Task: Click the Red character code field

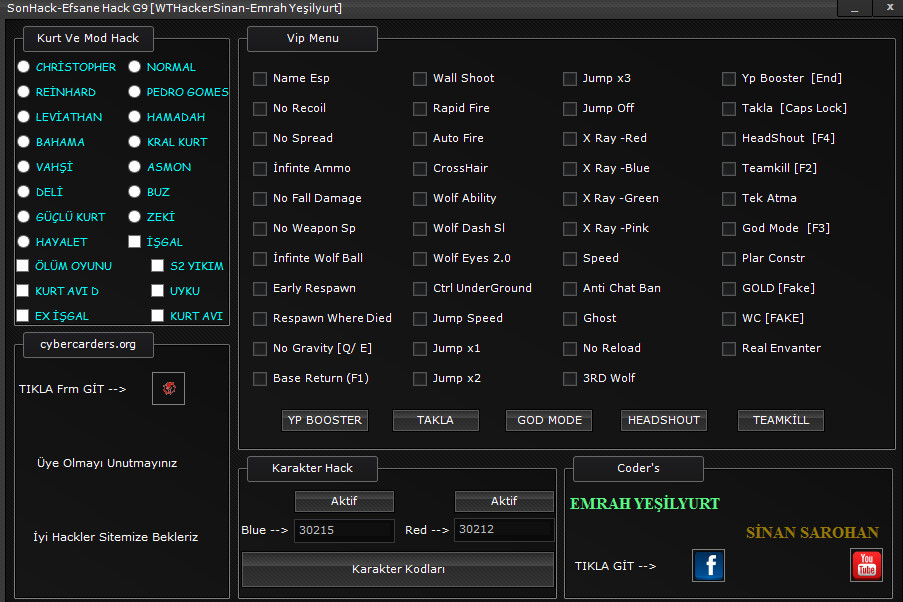Action: click(504, 529)
